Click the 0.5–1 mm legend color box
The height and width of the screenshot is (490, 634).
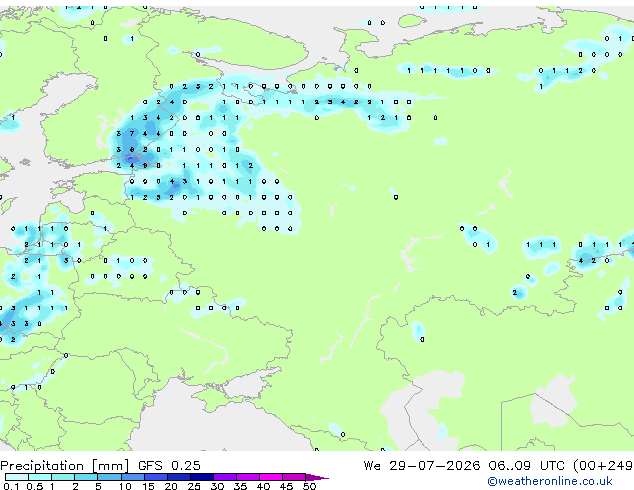[40, 477]
